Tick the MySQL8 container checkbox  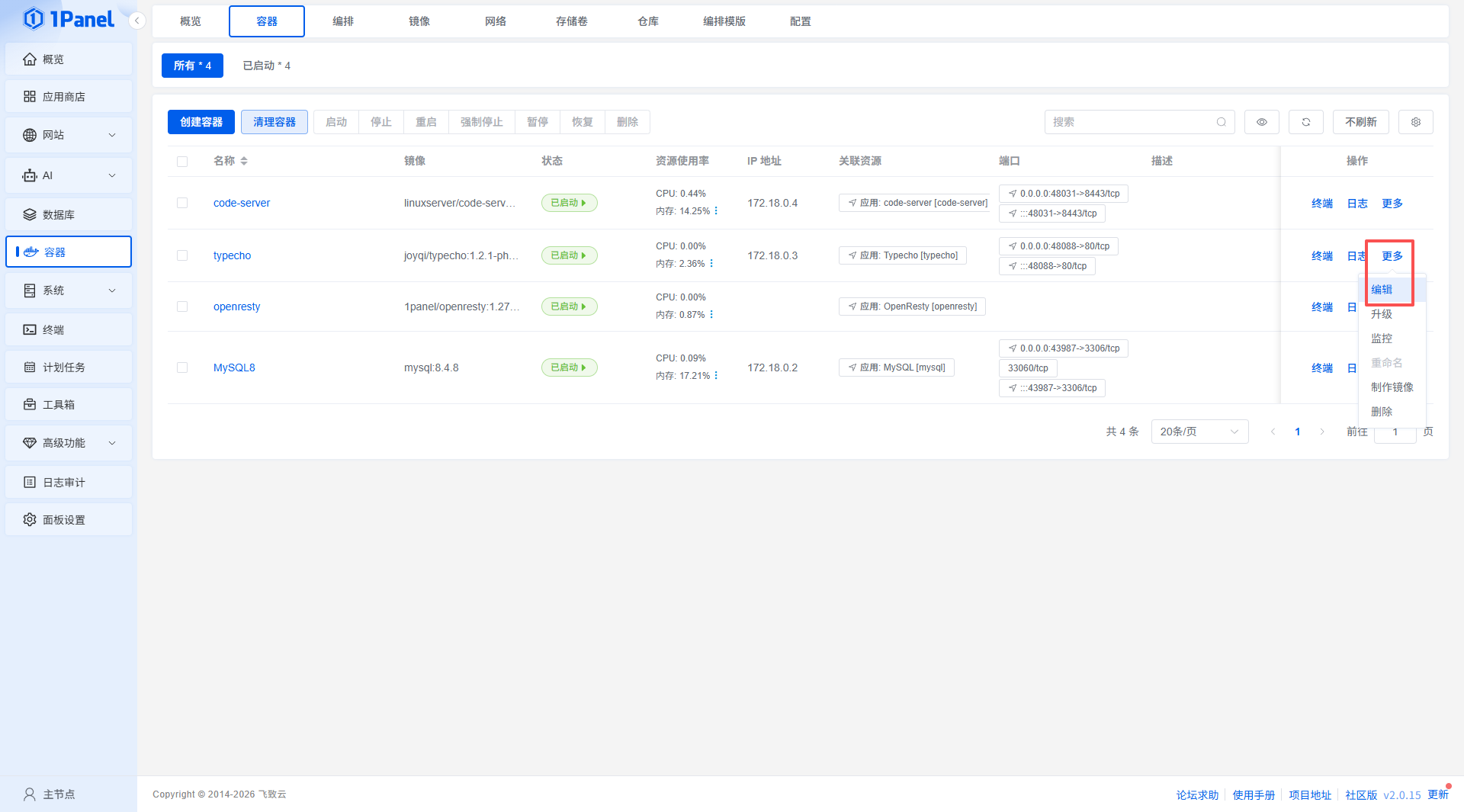182,367
